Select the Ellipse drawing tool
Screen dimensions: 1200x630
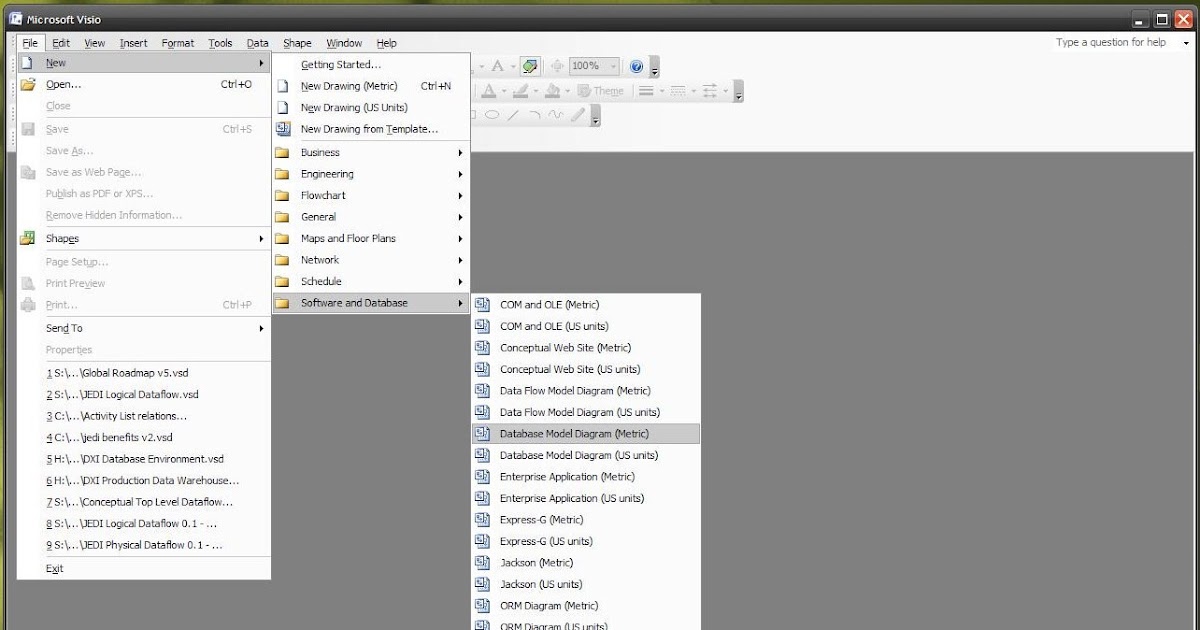tap(492, 114)
